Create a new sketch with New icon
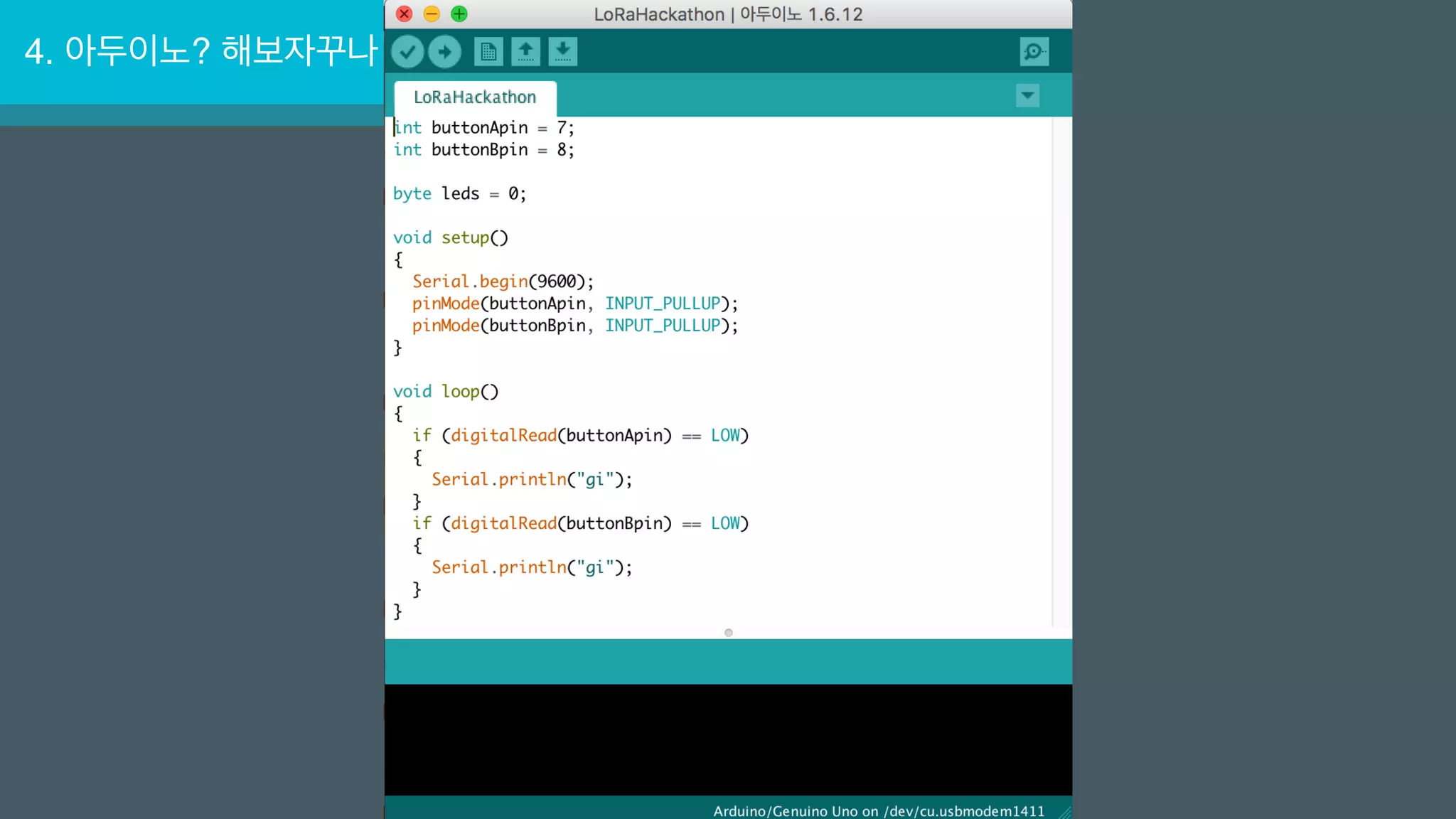 (x=488, y=52)
